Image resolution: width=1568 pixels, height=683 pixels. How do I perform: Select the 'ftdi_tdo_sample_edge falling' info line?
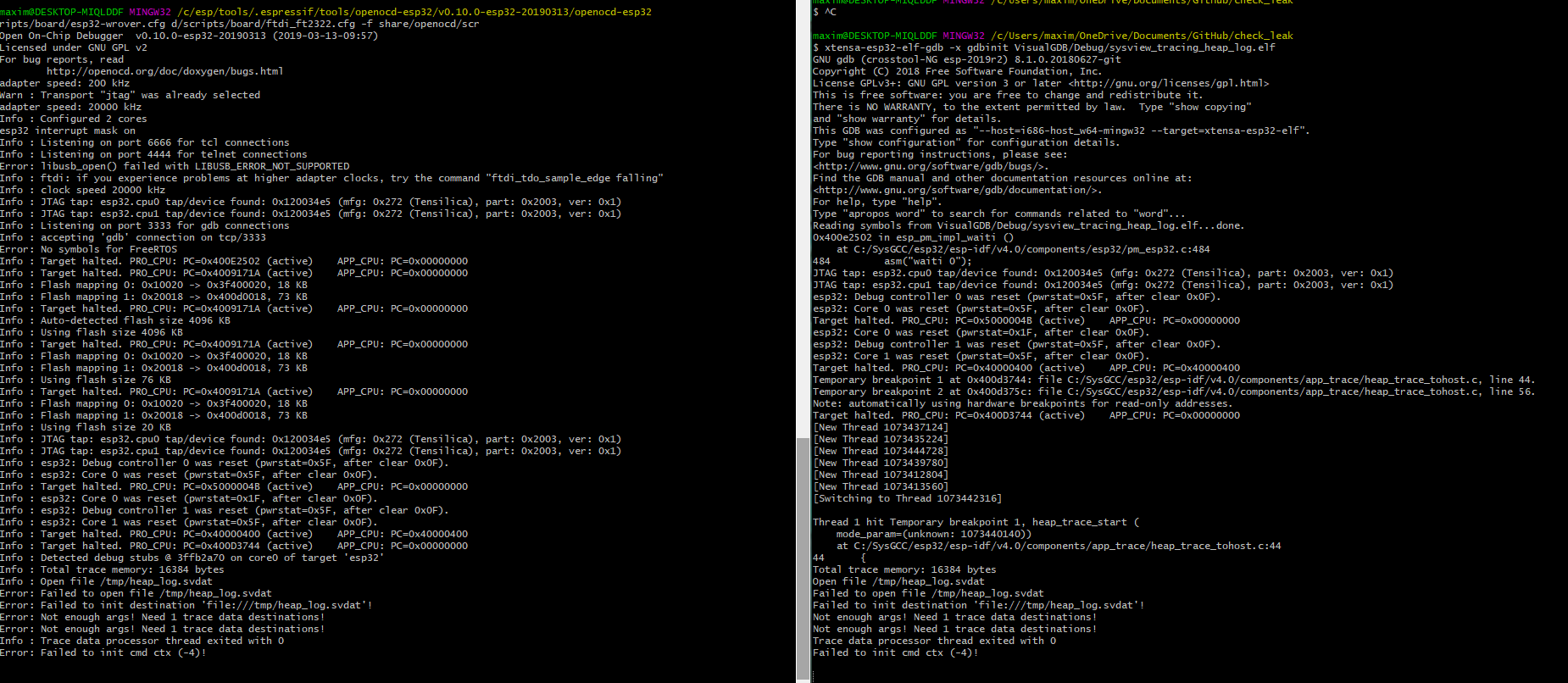tap(331, 178)
